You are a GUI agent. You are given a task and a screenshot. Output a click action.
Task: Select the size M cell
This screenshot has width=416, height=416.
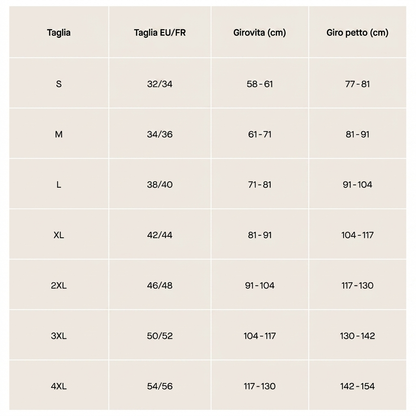59,134
